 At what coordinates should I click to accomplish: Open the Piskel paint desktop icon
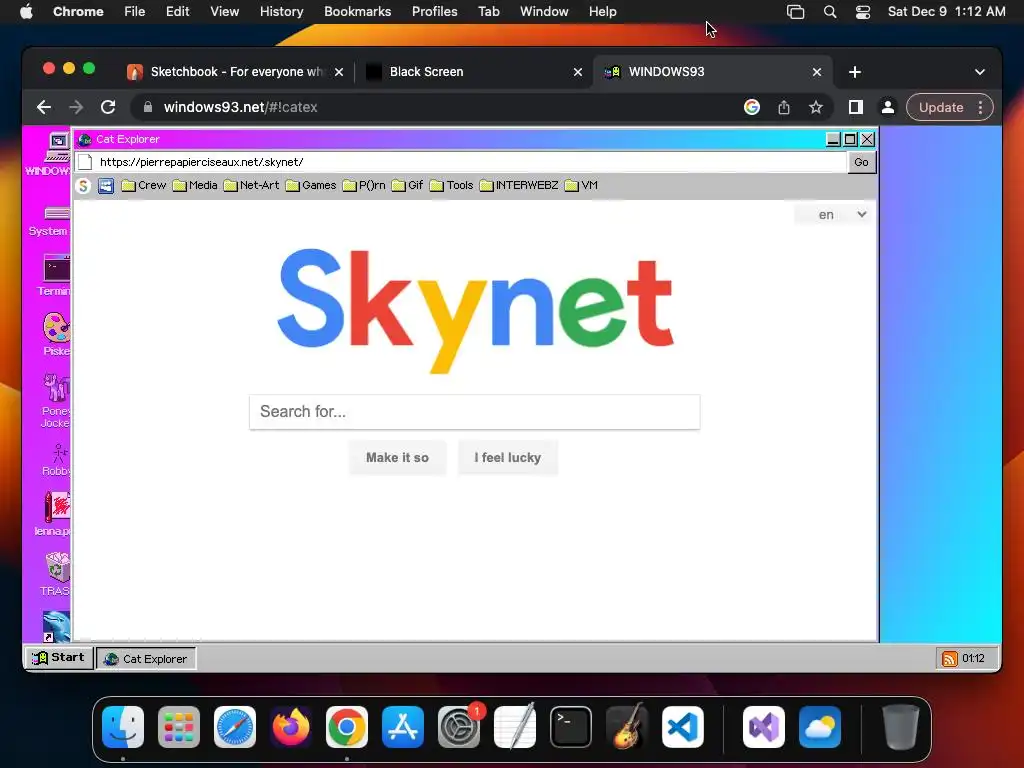56,334
